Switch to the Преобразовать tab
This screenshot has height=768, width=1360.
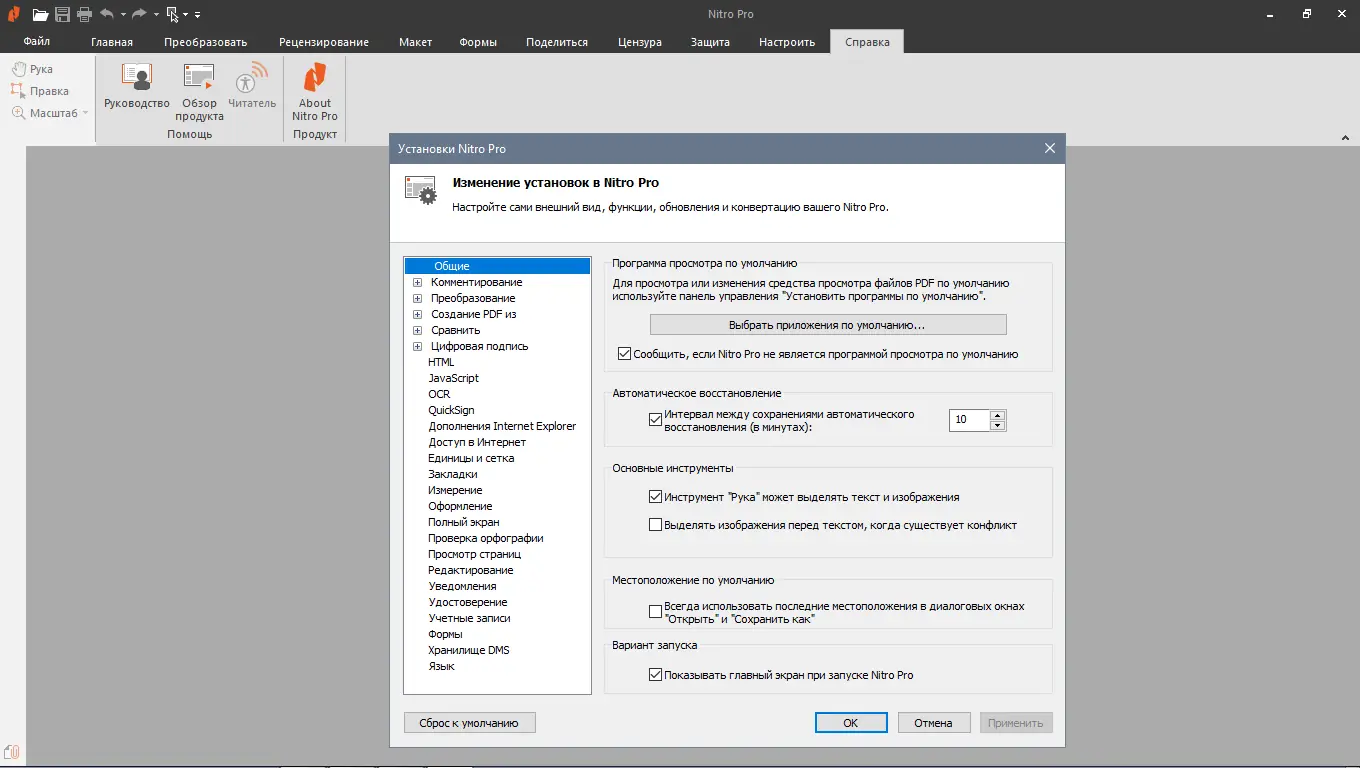(206, 42)
